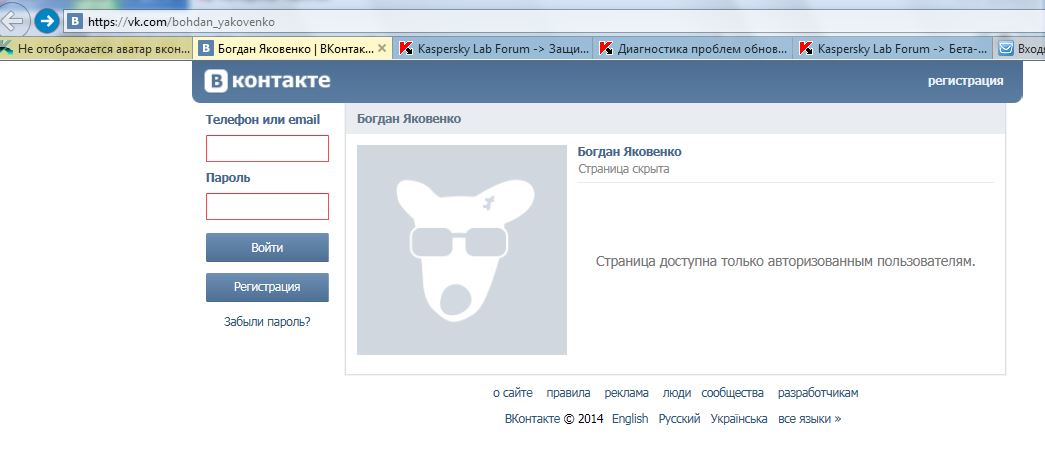Click 'Богдан Яковенко' page title bar
This screenshot has height=467, width=1045.
pyautogui.click(x=675, y=119)
